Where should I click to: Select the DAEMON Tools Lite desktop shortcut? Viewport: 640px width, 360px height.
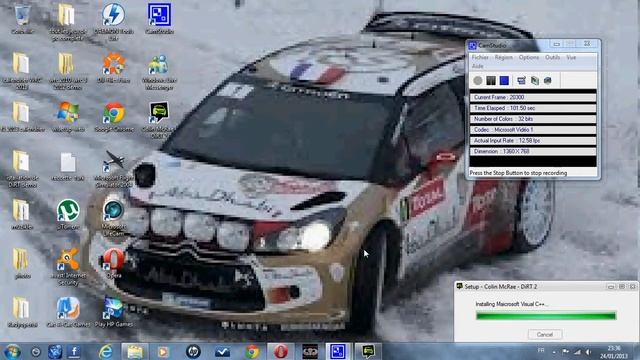pos(113,22)
